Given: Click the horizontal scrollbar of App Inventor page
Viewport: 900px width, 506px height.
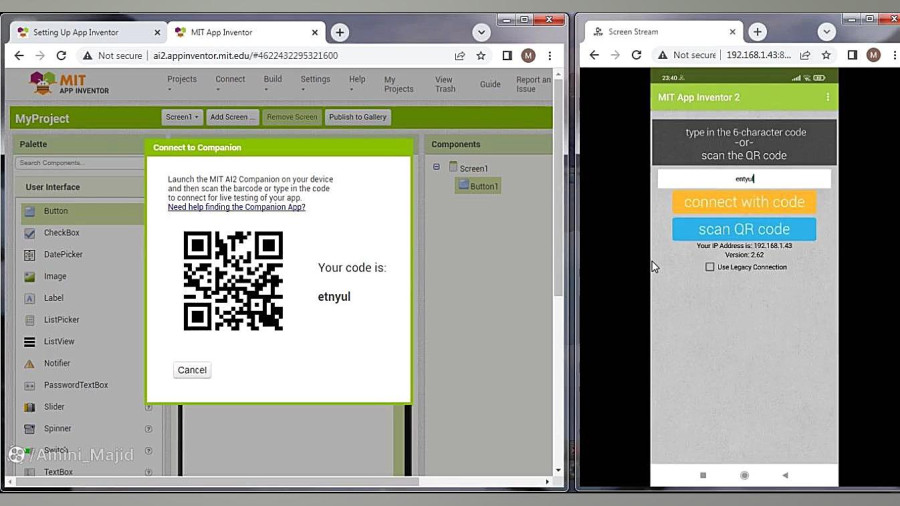Looking at the screenshot, I should (x=218, y=481).
